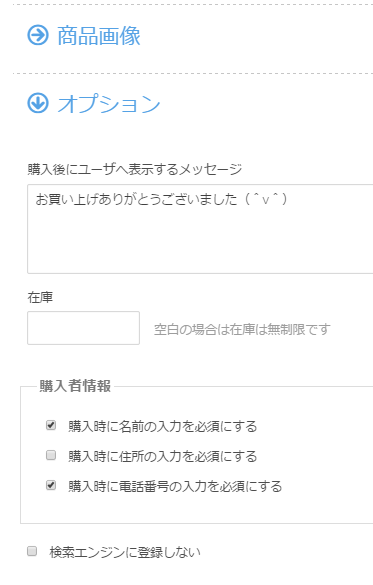
Task: Click the 購入時に住所の入力を必須にする label
Action: click(163, 456)
